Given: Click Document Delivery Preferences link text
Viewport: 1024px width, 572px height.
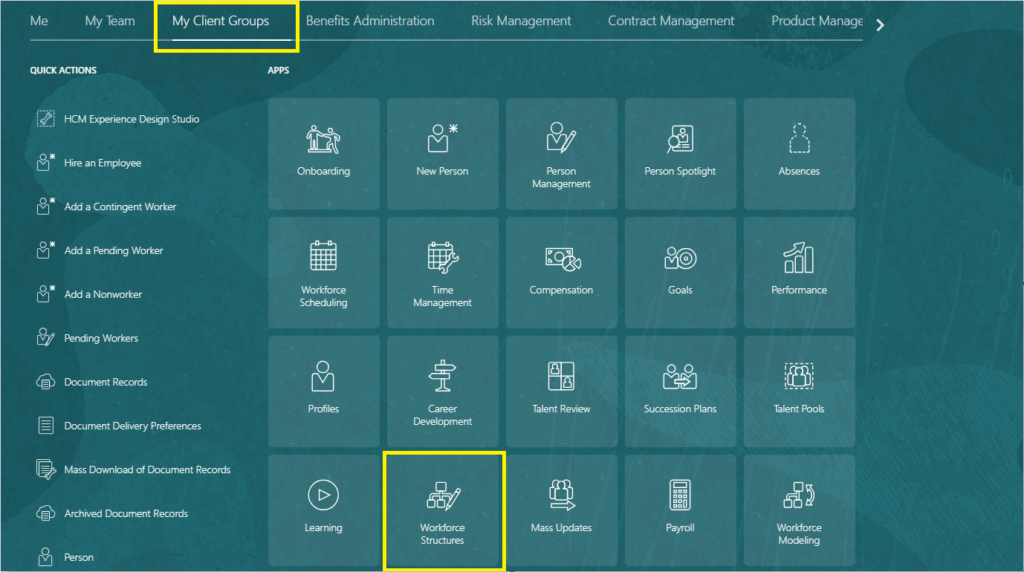Looking at the screenshot, I should pos(133,426).
